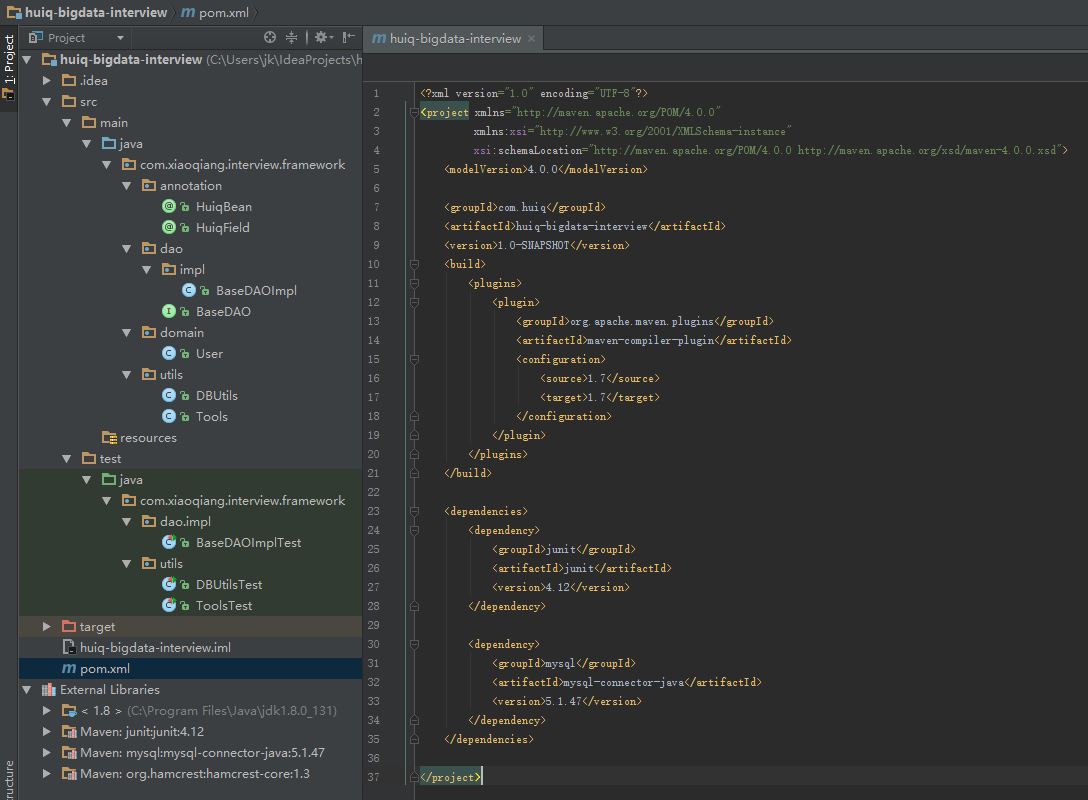Click the DBUtilsTest class icon
1088x800 pixels.
[169, 584]
